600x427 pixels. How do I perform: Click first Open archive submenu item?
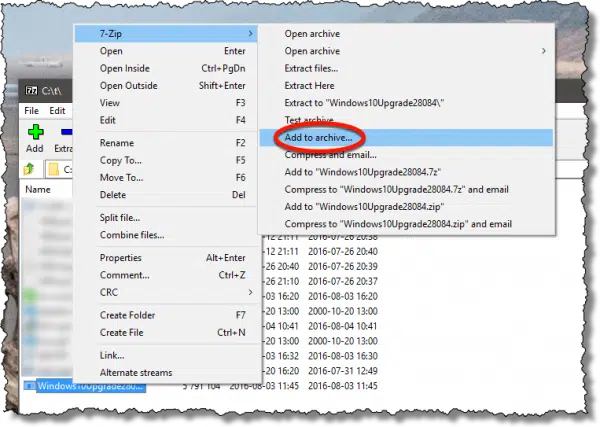(x=406, y=34)
